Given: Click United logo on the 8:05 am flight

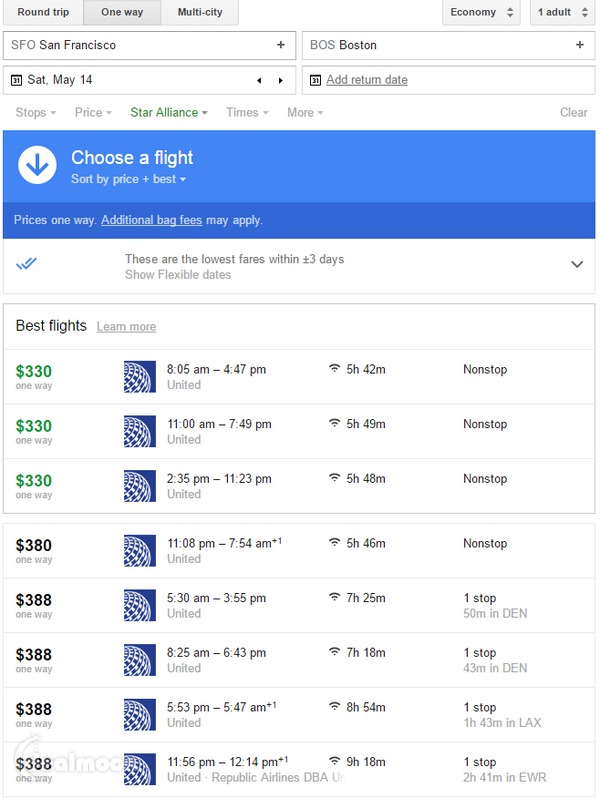Looking at the screenshot, I should point(139,377).
